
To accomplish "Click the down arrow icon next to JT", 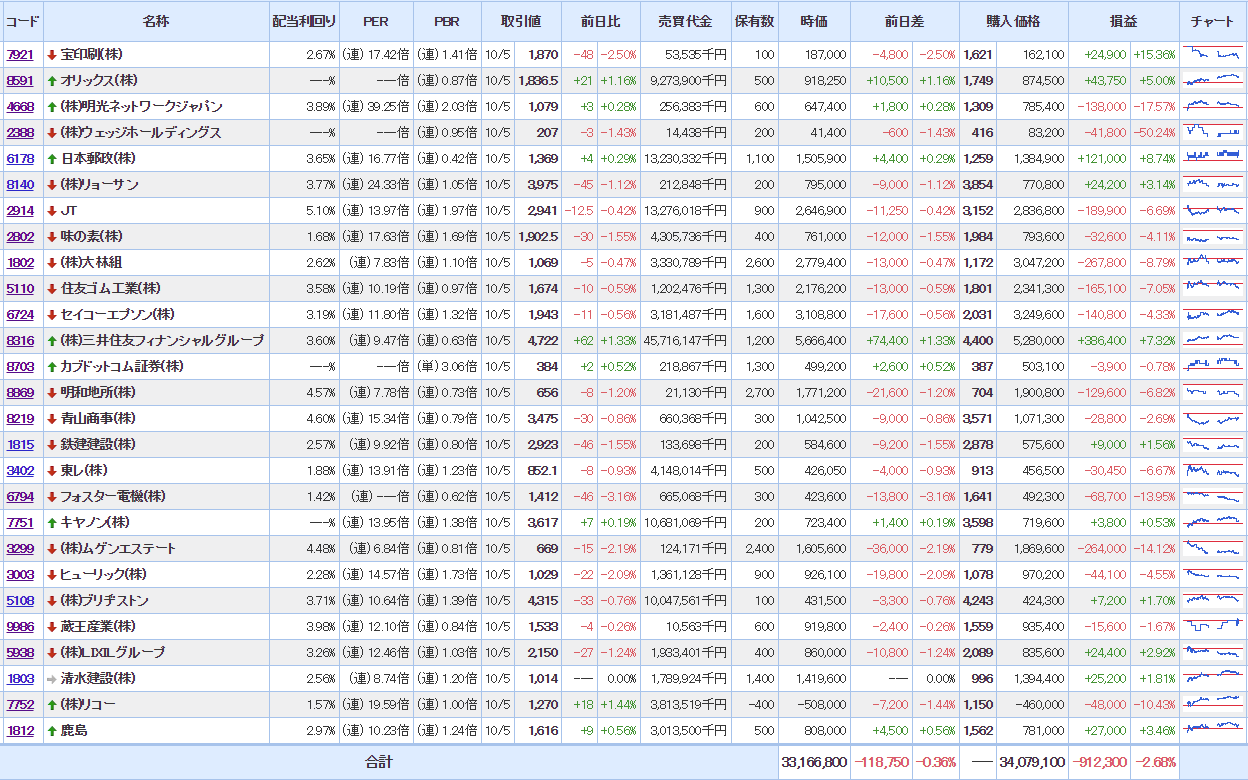I will click(52, 211).
